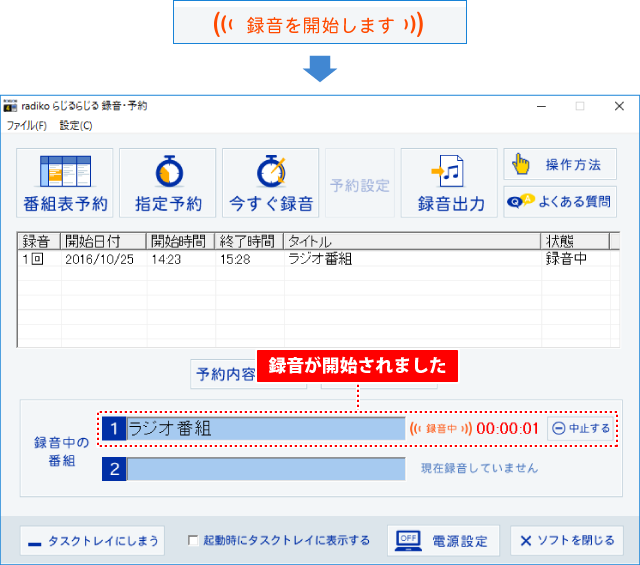Open 操作方法 help guide
This screenshot has height=565, width=640.
560,164
